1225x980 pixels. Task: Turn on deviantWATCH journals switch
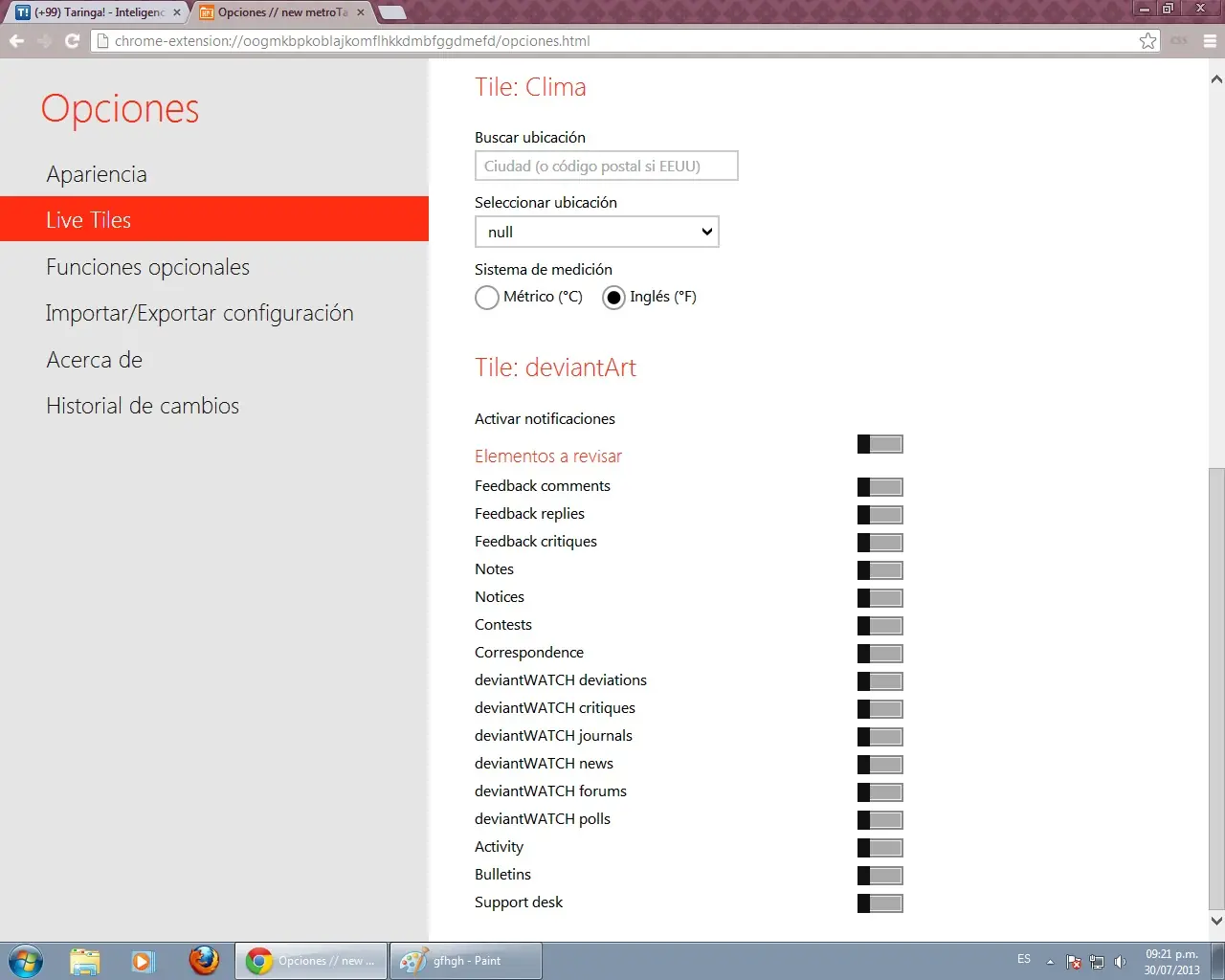880,737
